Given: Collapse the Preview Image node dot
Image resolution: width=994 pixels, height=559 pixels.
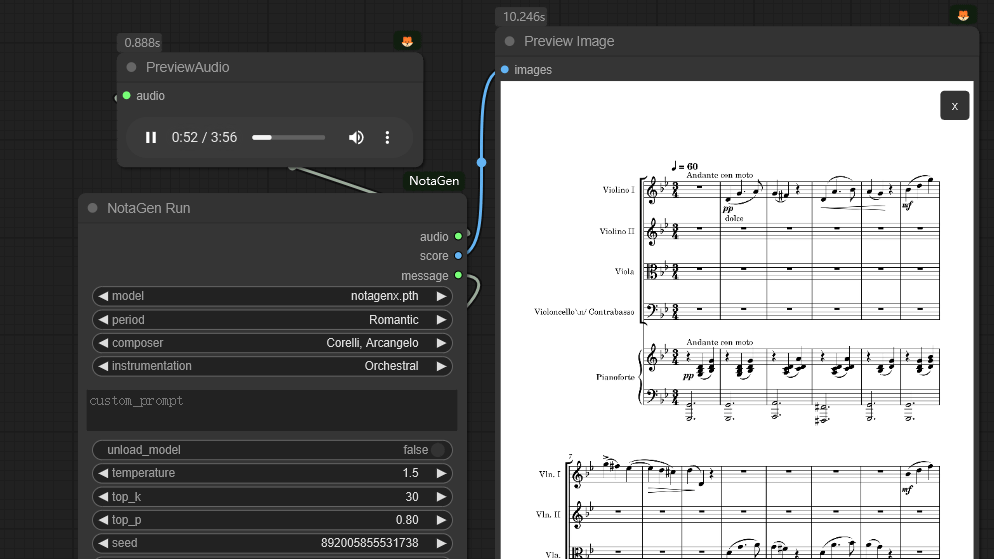Looking at the screenshot, I should (x=509, y=41).
